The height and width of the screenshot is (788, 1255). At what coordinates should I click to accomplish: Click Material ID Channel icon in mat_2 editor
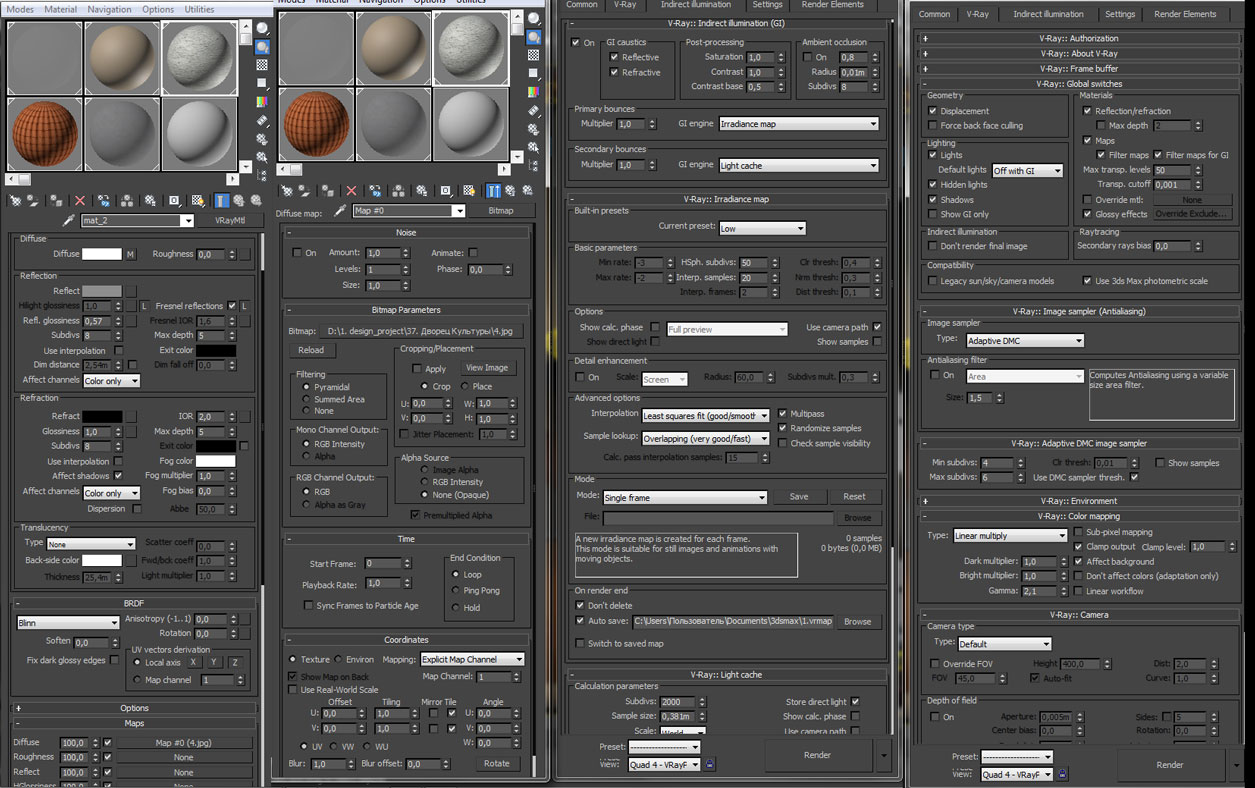[x=175, y=201]
